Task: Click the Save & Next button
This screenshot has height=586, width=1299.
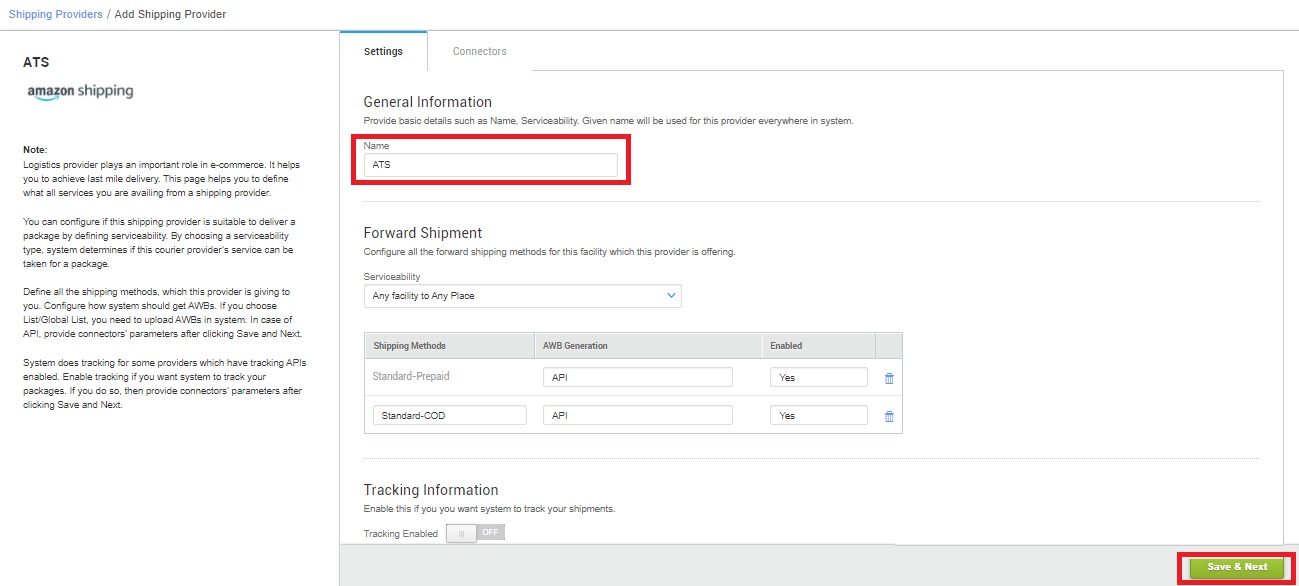Action: 1237,567
